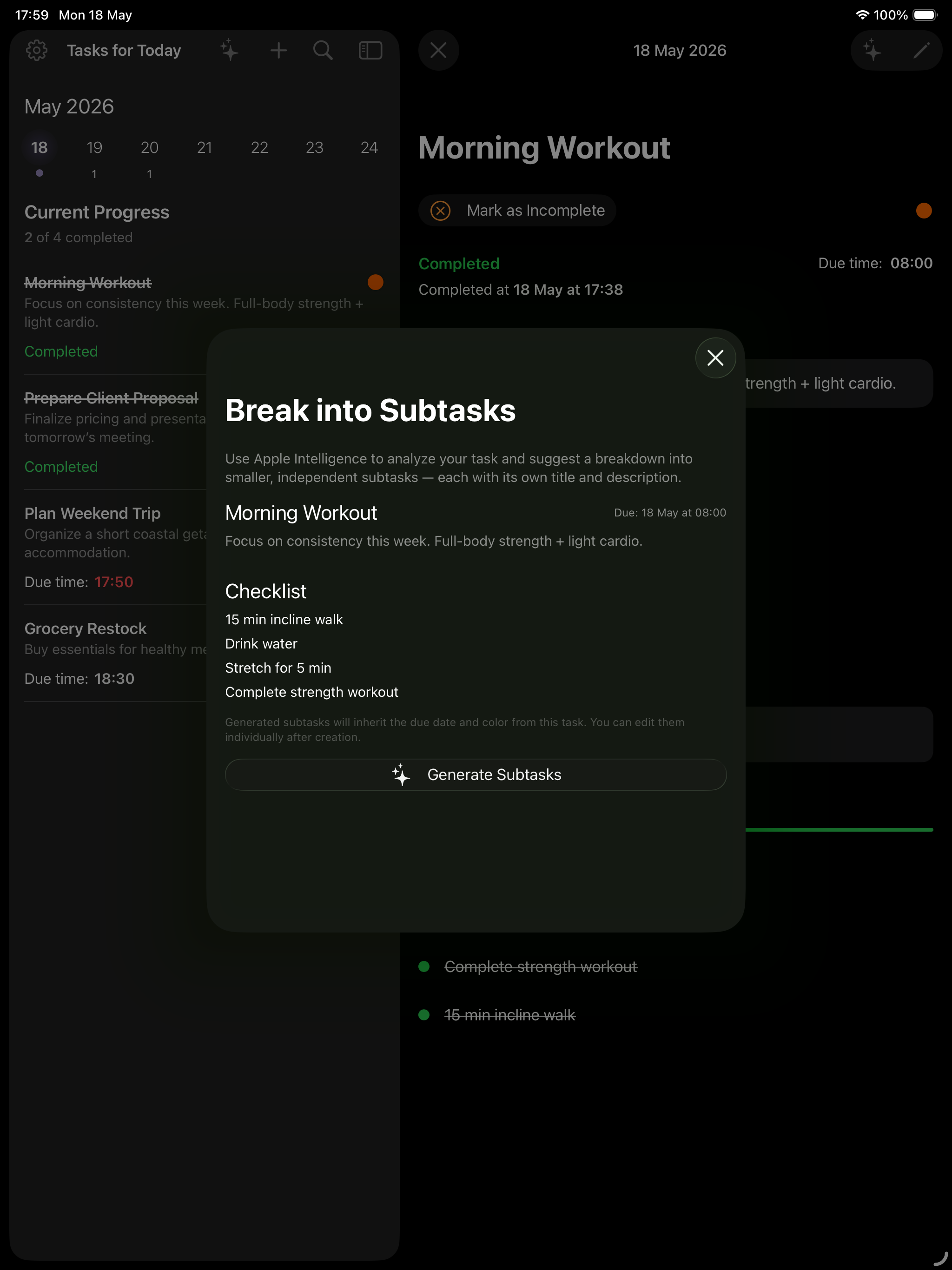Click '15 min incline walk' in dialog checklist
This screenshot has width=952, height=1270.
[x=284, y=620]
